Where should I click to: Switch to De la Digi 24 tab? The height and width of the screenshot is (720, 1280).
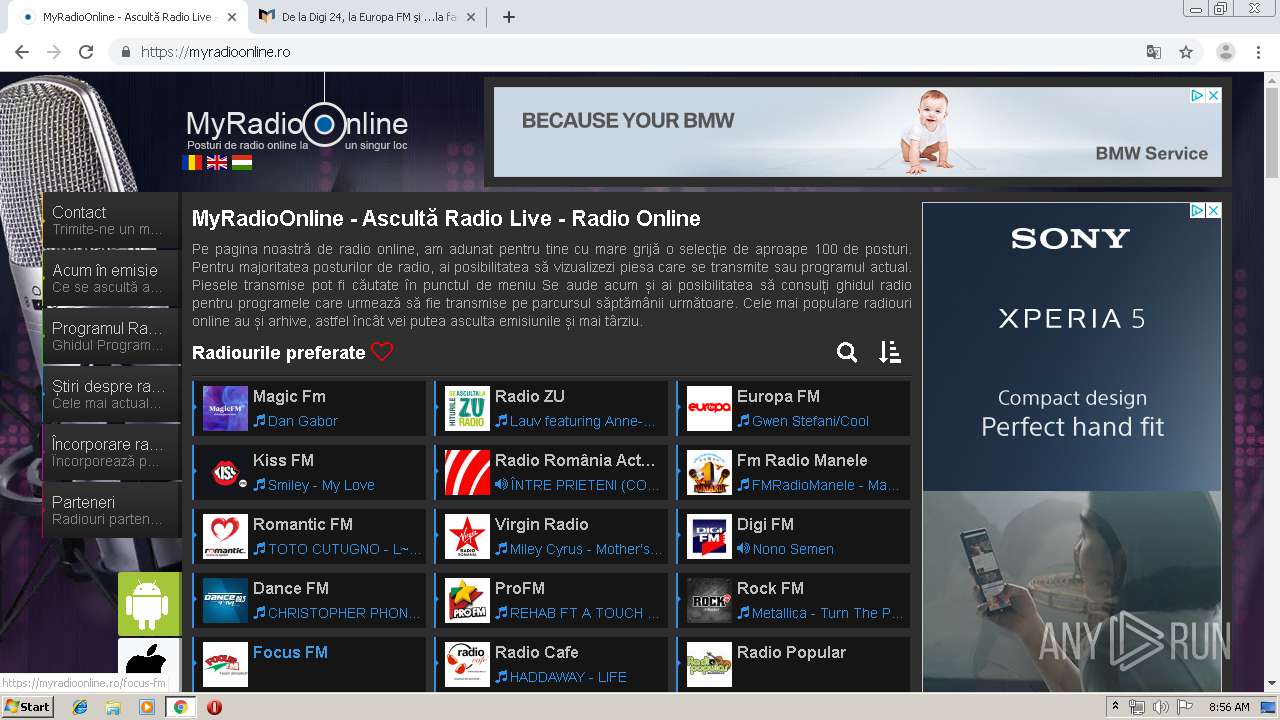(x=369, y=17)
